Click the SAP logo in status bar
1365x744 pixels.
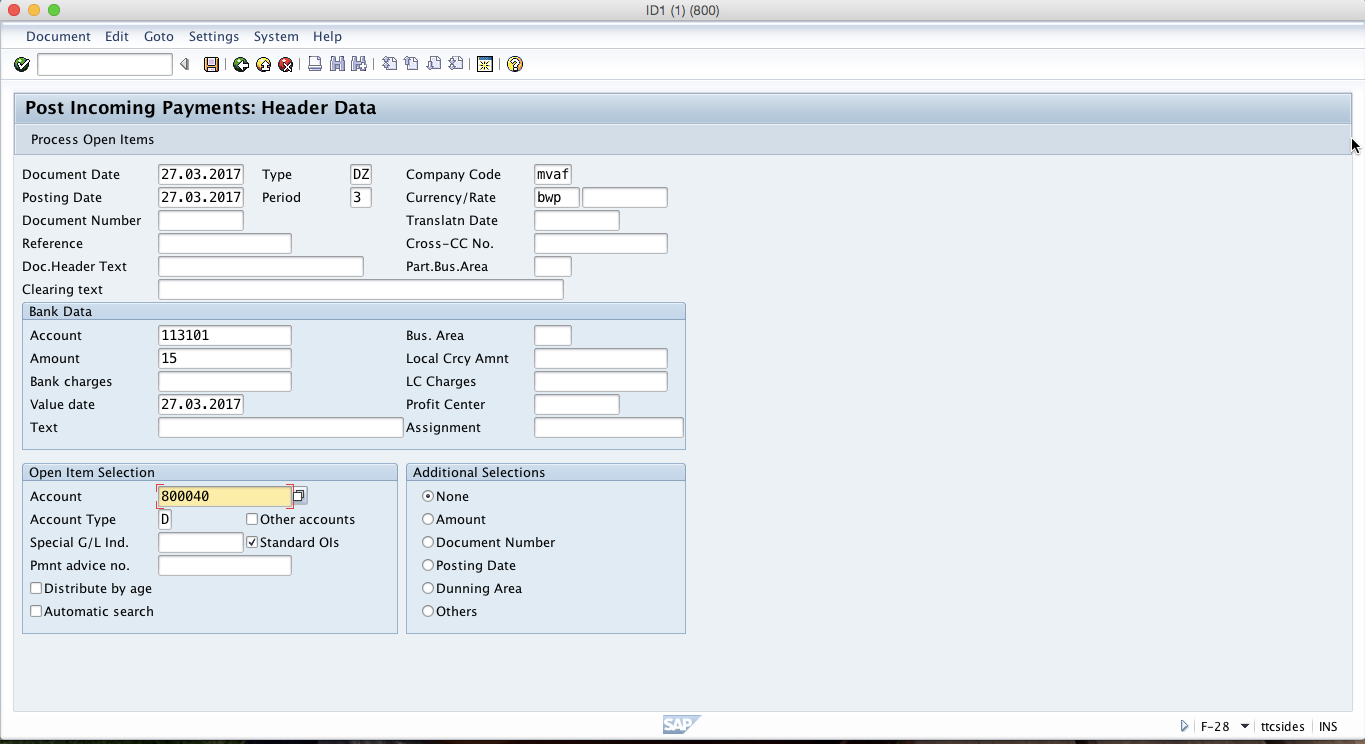[x=680, y=725]
